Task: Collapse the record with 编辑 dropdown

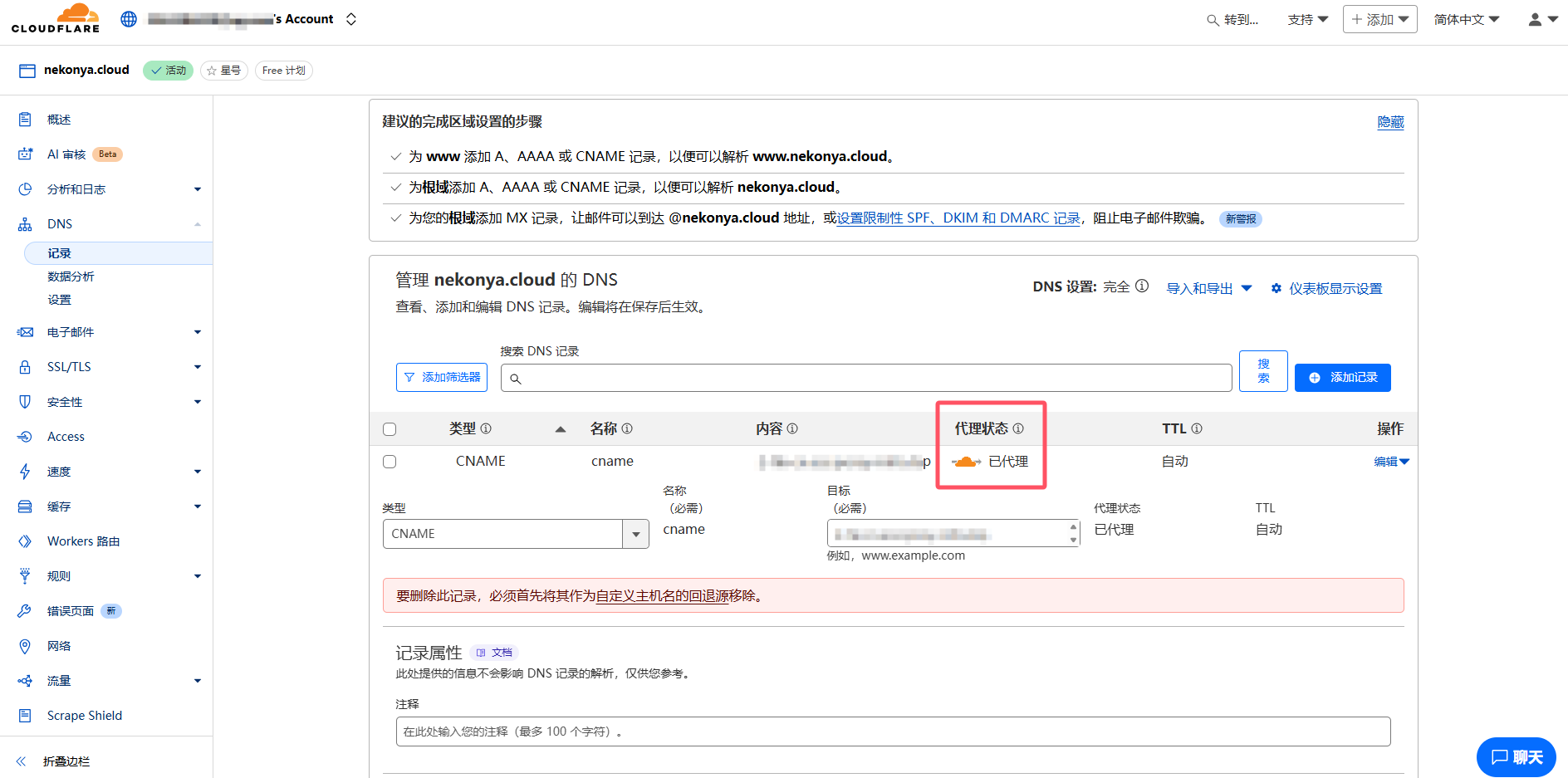Action: click(1391, 462)
